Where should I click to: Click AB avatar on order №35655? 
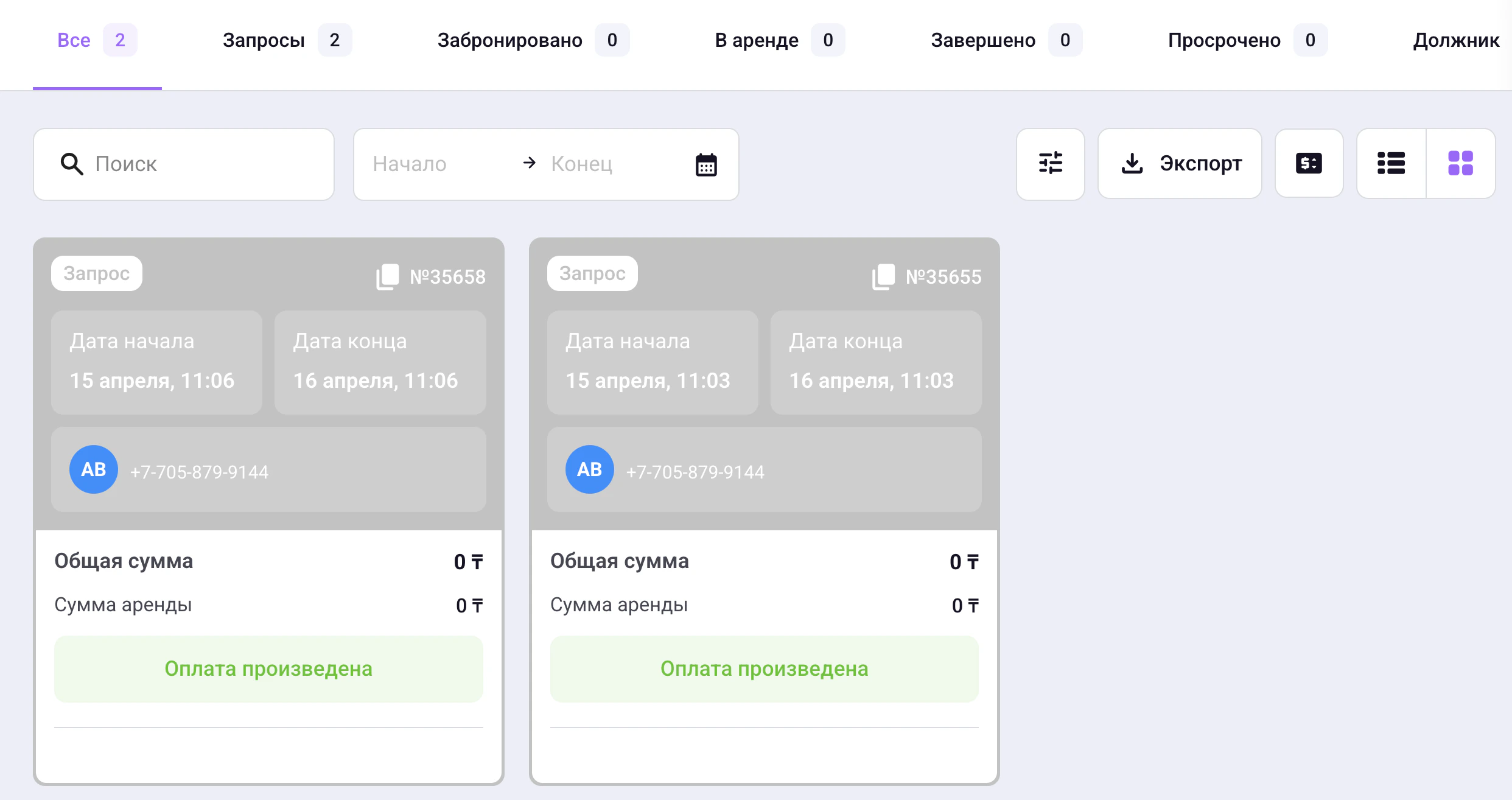(589, 469)
